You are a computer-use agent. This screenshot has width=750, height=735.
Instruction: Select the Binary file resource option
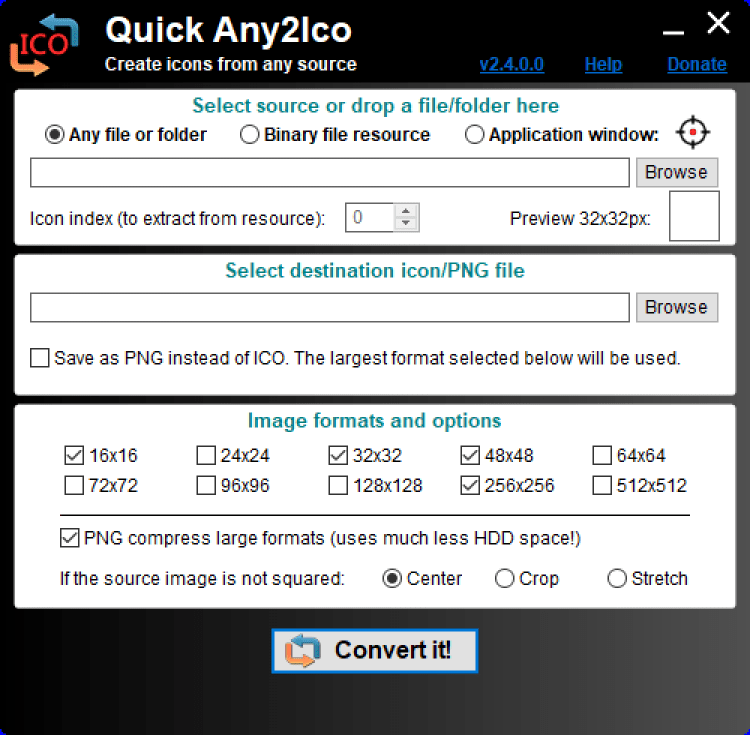(x=250, y=135)
